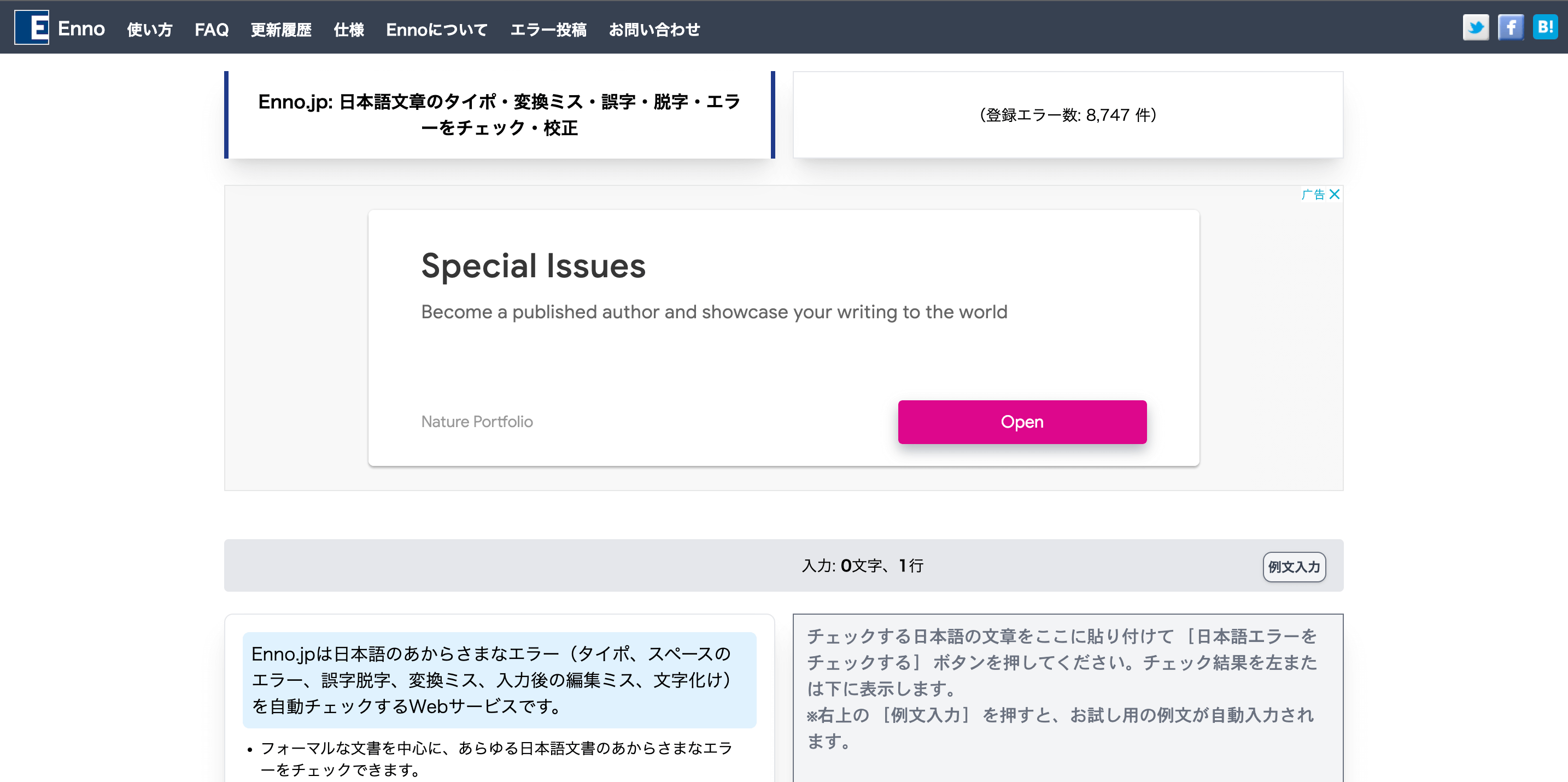Open the FAQ menu item
This screenshot has height=782, width=1568.
(211, 29)
